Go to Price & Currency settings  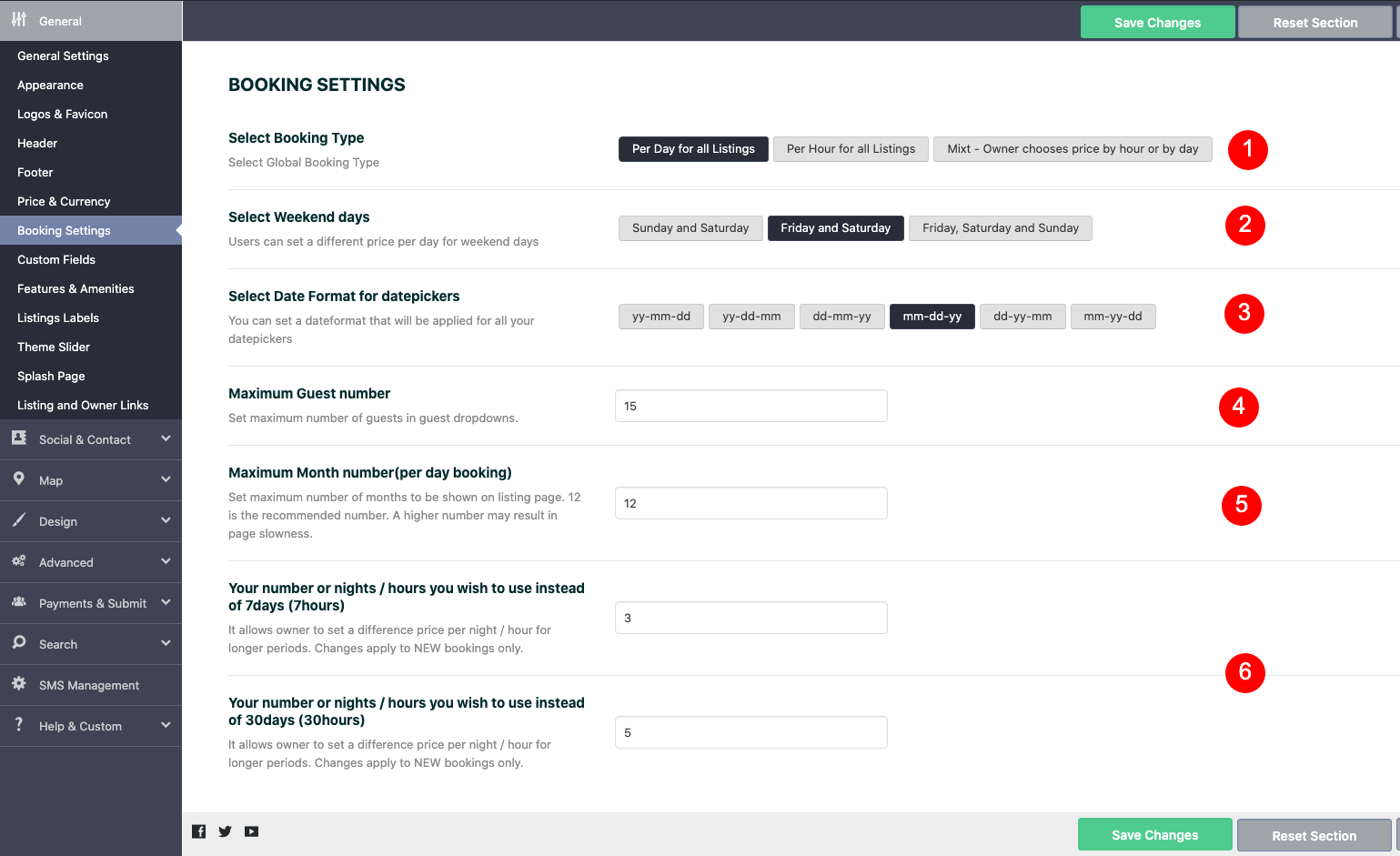[x=63, y=201]
